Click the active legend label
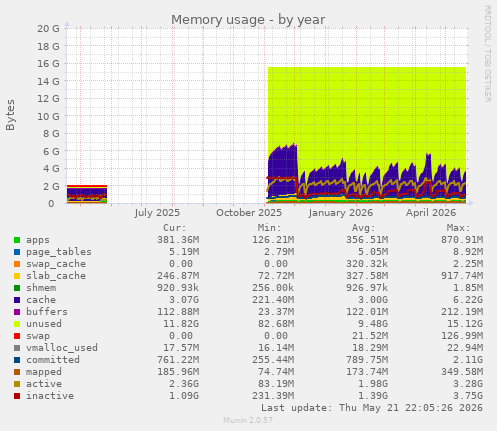The width and height of the screenshot is (497, 431). [x=44, y=384]
